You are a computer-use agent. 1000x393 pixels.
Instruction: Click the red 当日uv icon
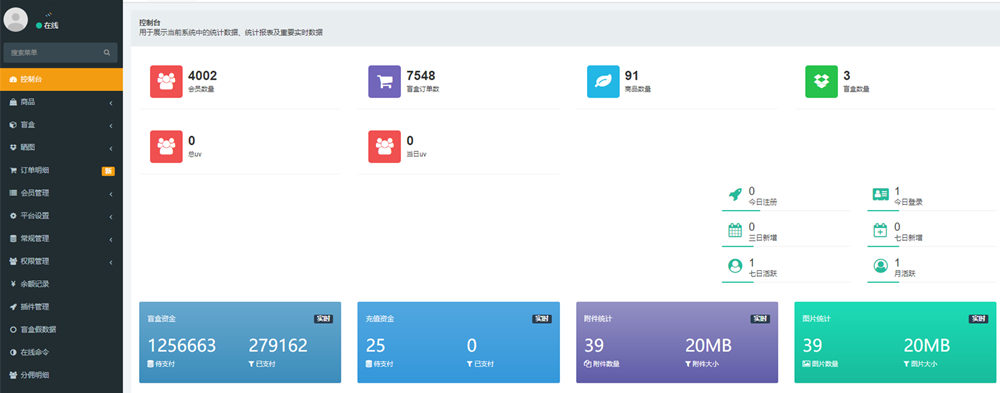coord(385,147)
